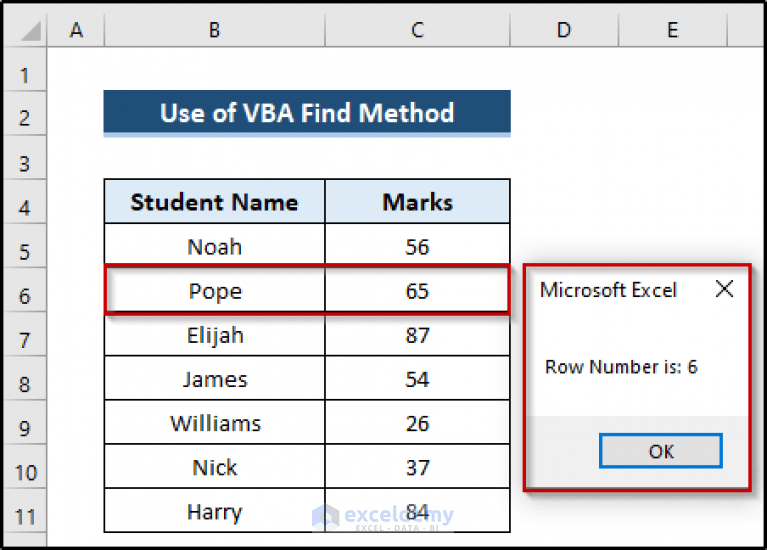Select the cell containing Pope

[x=214, y=290]
